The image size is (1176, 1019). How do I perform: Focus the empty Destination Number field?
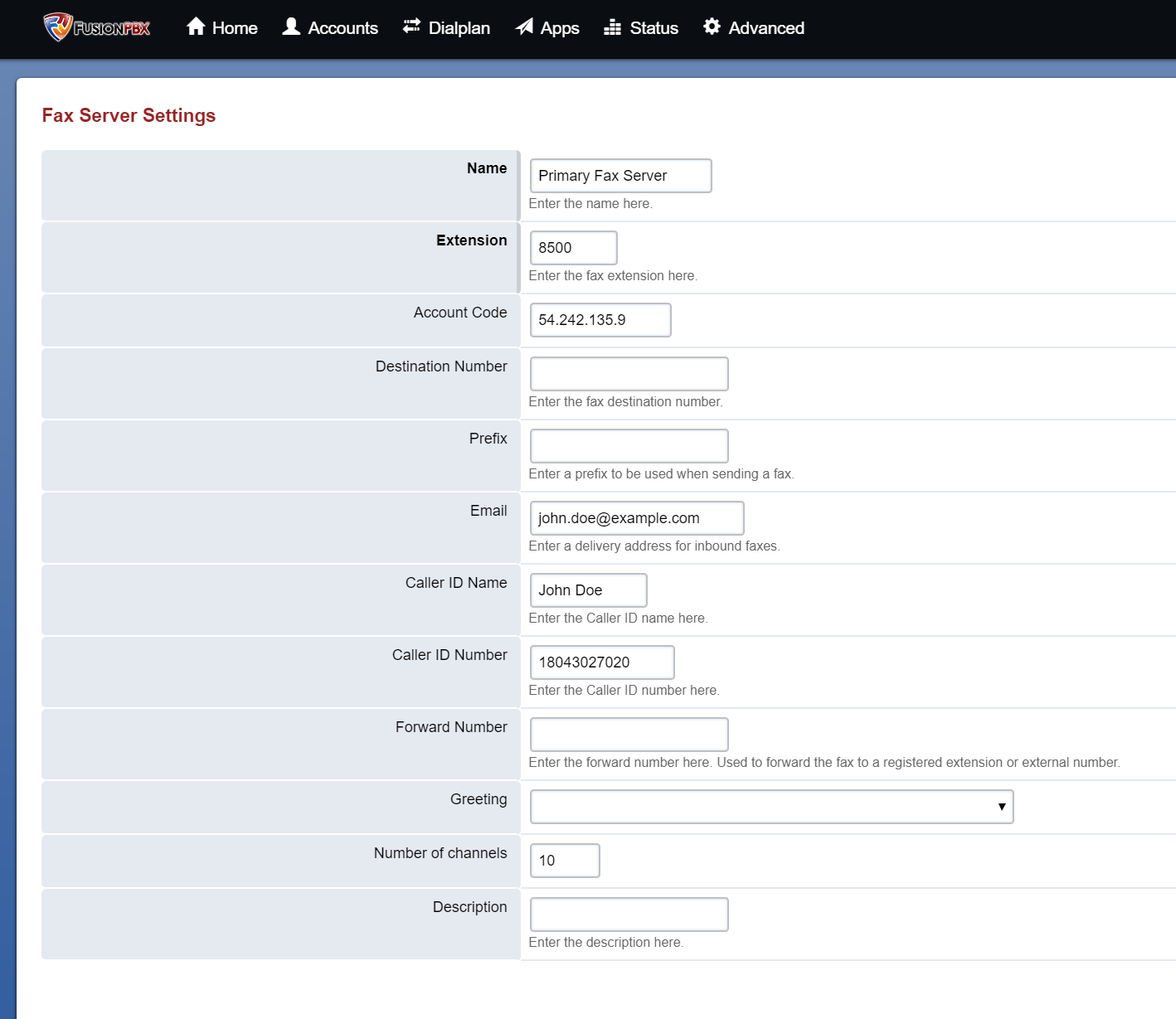629,373
